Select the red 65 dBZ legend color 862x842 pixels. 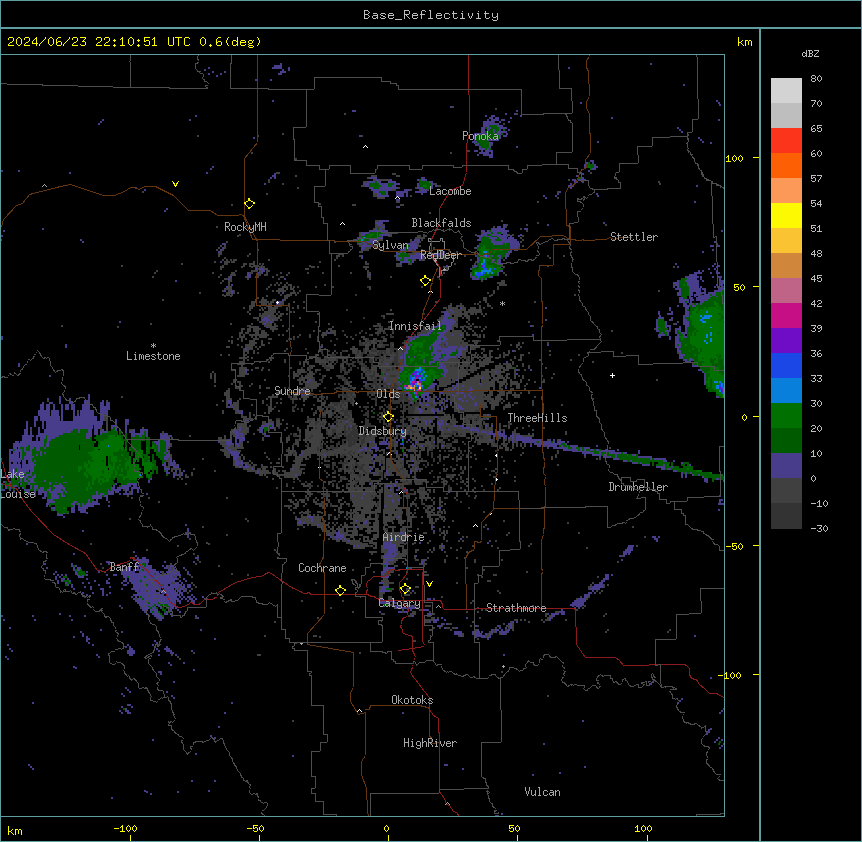point(786,141)
